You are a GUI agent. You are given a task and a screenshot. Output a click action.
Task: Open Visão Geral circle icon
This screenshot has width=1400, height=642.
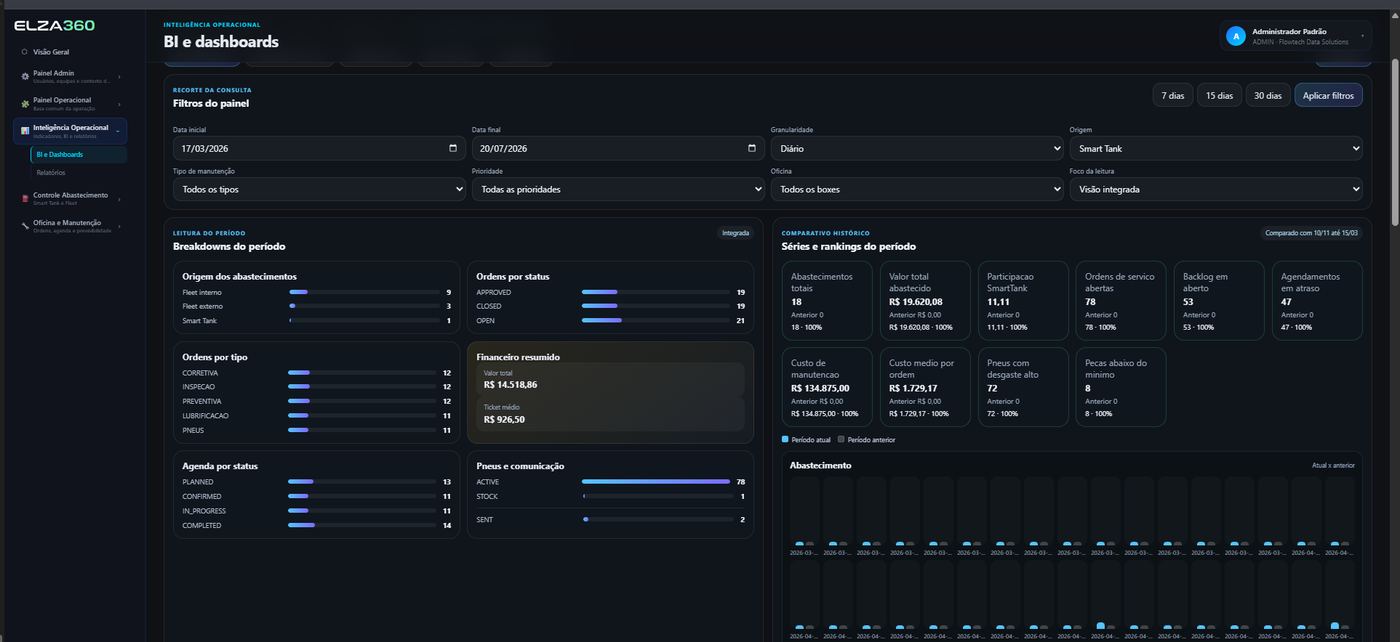coord(24,52)
